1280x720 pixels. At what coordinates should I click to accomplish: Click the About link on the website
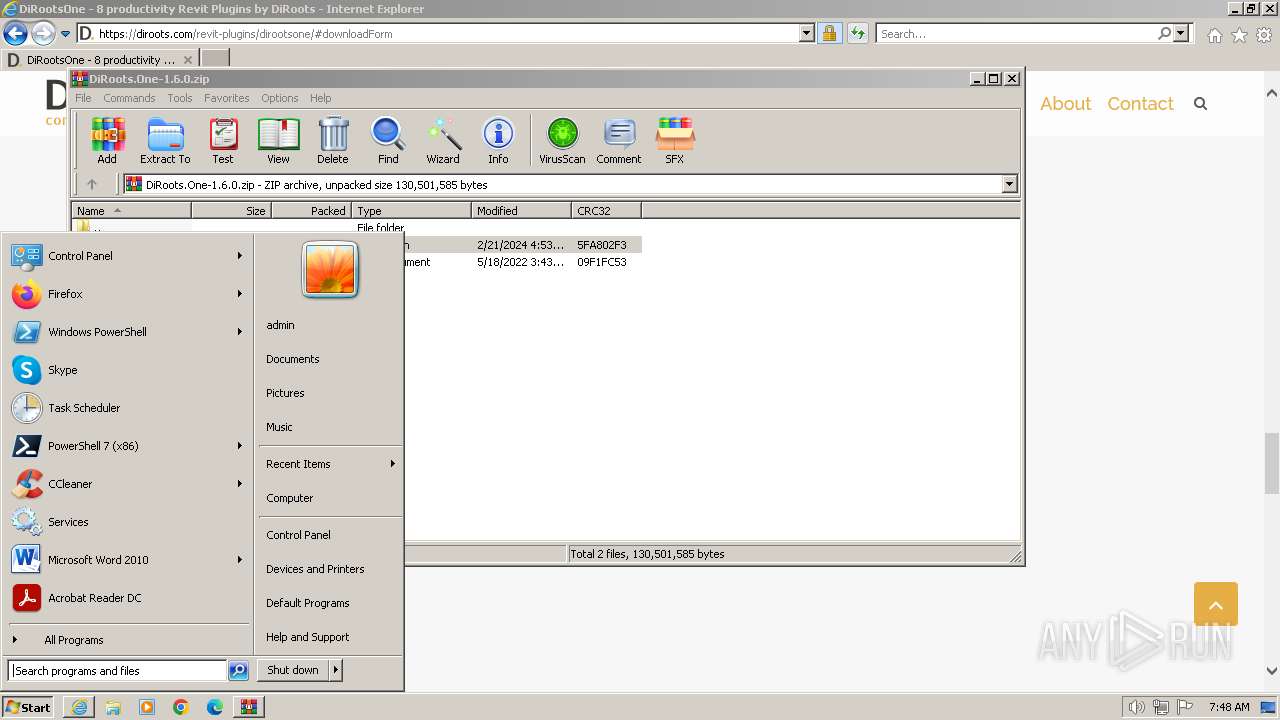click(x=1065, y=104)
